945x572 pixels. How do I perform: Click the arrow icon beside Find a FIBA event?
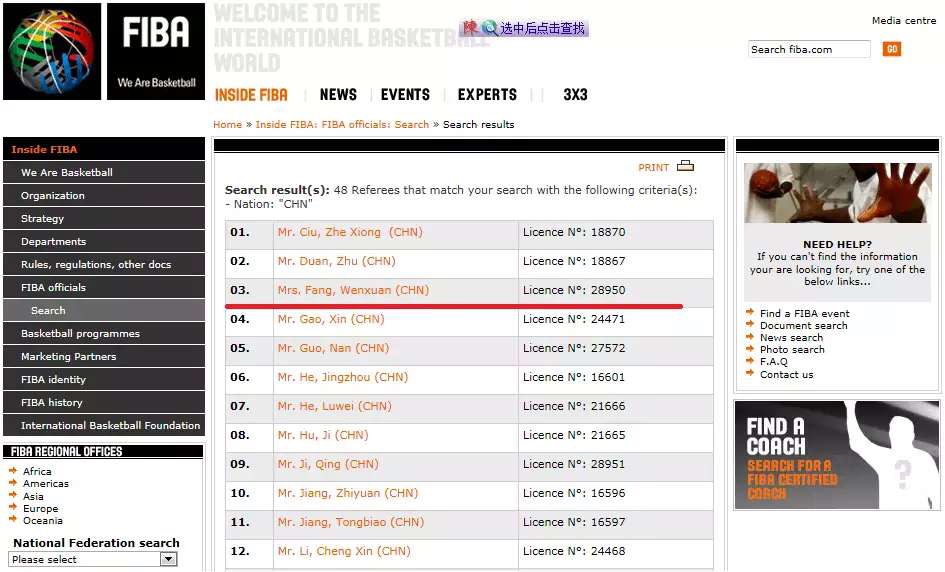click(x=750, y=313)
